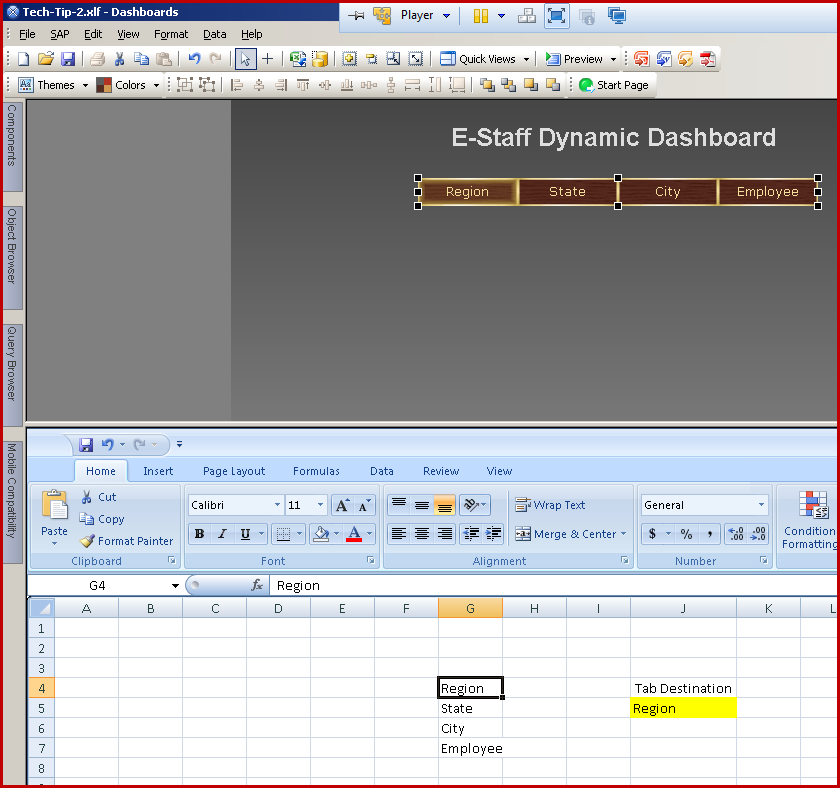Screen dimensions: 840x788
Task: Click the top toolbar Undo arrow
Action: pyautogui.click(x=194, y=59)
